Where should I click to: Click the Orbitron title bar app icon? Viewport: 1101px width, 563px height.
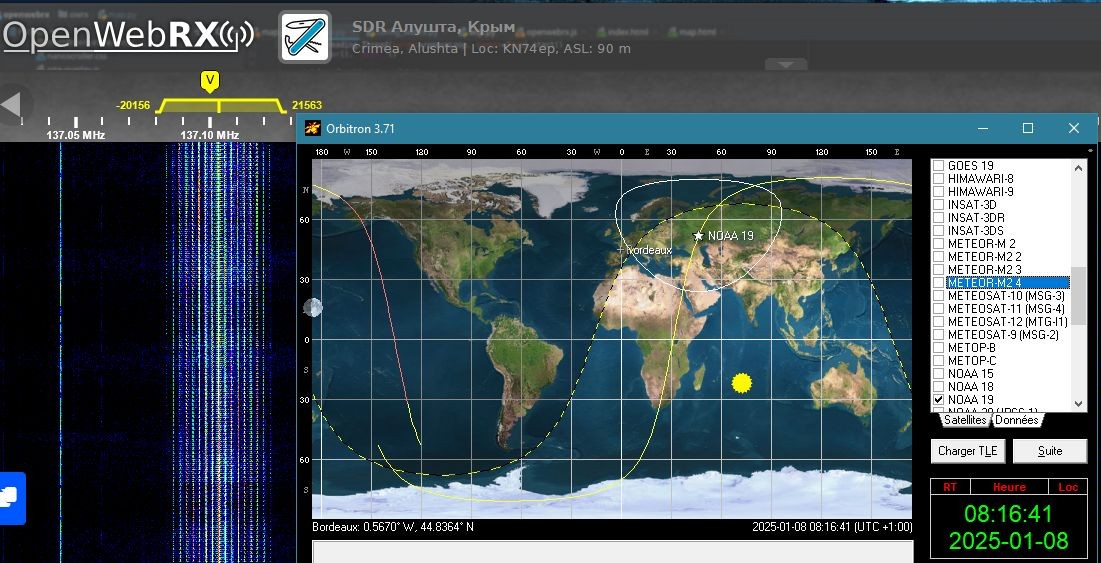point(312,128)
